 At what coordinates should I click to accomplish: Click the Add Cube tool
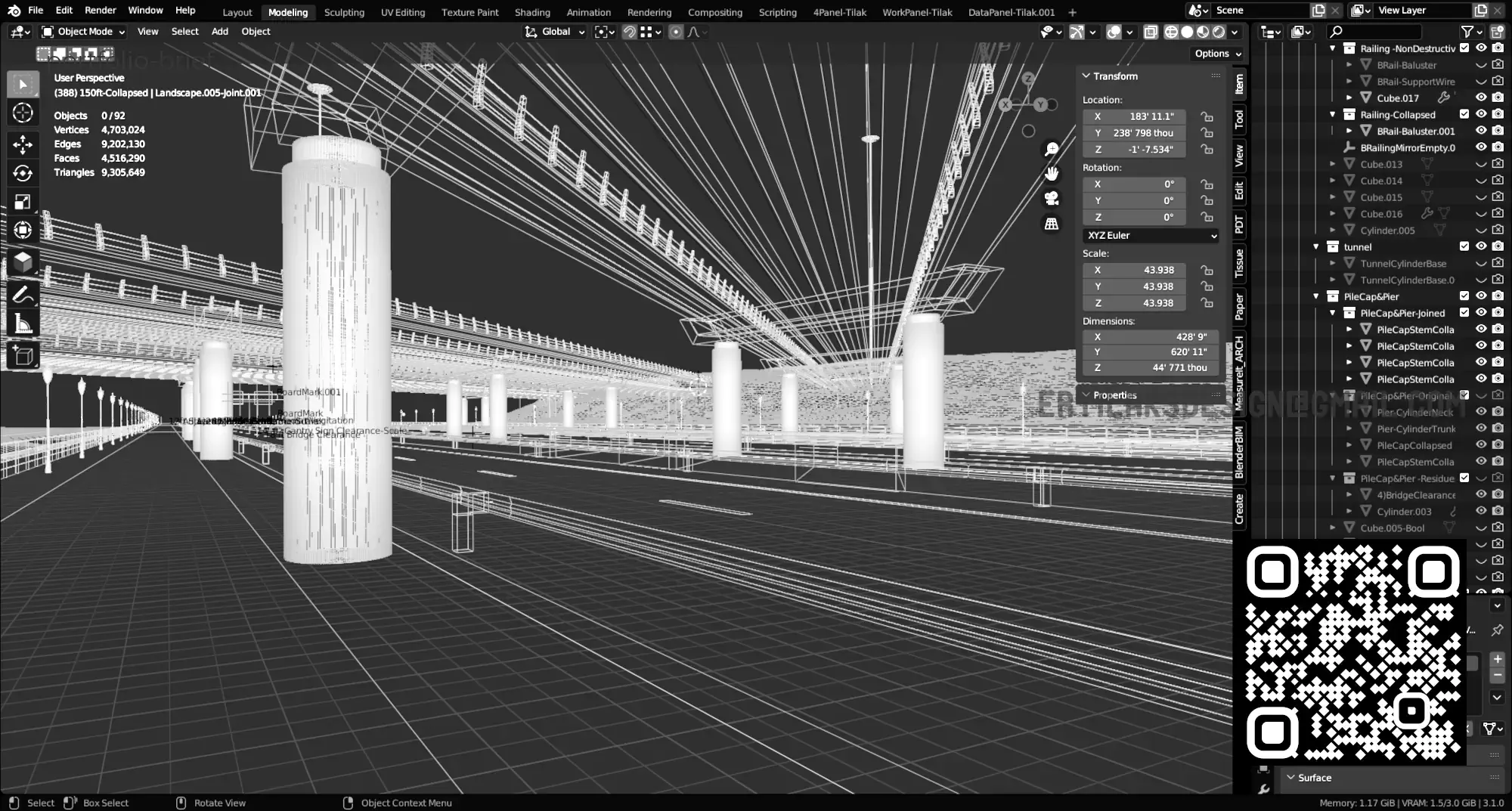click(x=23, y=355)
